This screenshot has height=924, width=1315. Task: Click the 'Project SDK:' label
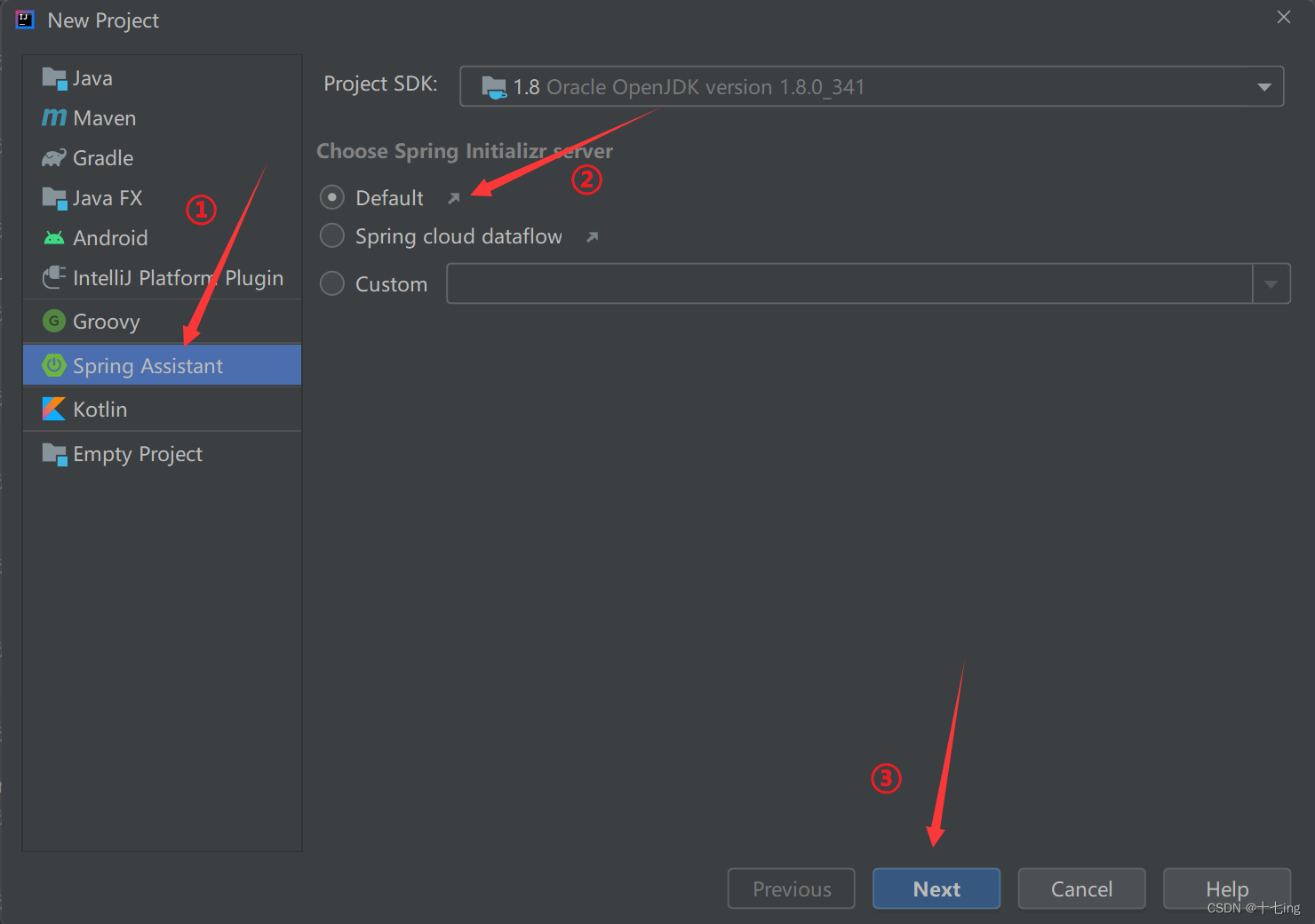pyautogui.click(x=380, y=84)
